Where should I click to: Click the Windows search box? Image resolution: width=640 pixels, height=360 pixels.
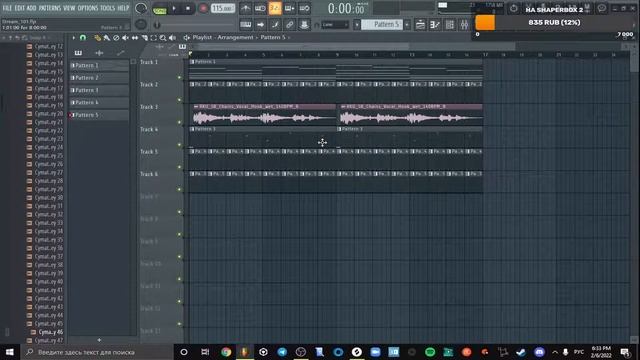click(x=96, y=352)
